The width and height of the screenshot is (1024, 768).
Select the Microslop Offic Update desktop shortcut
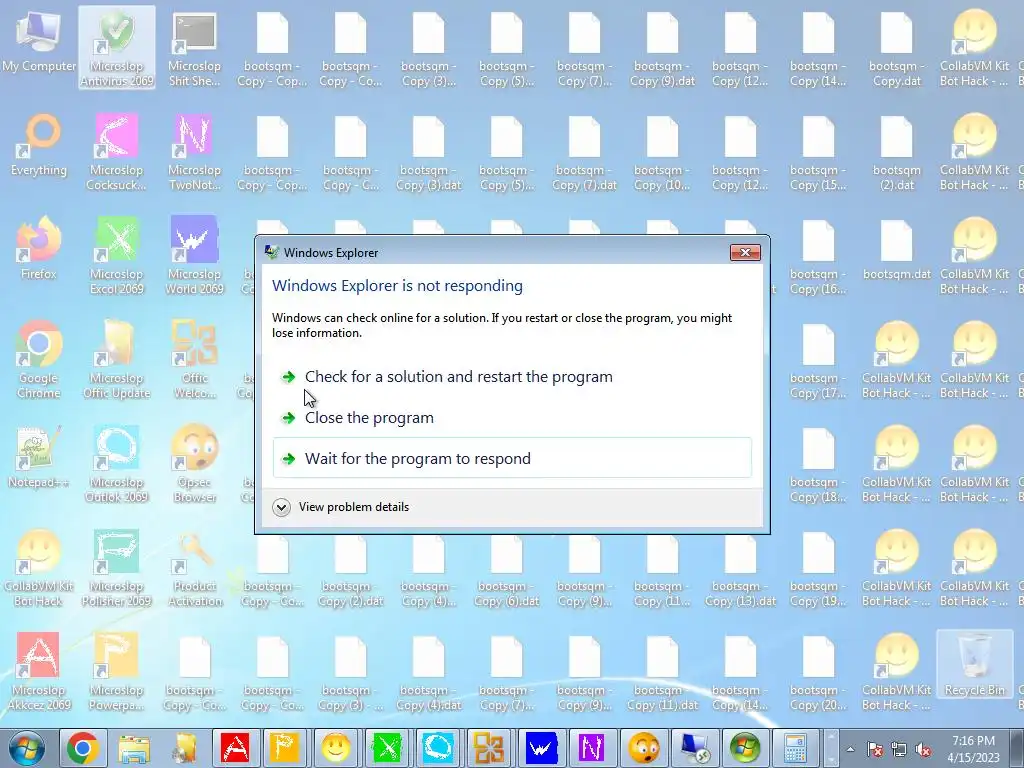click(x=117, y=360)
